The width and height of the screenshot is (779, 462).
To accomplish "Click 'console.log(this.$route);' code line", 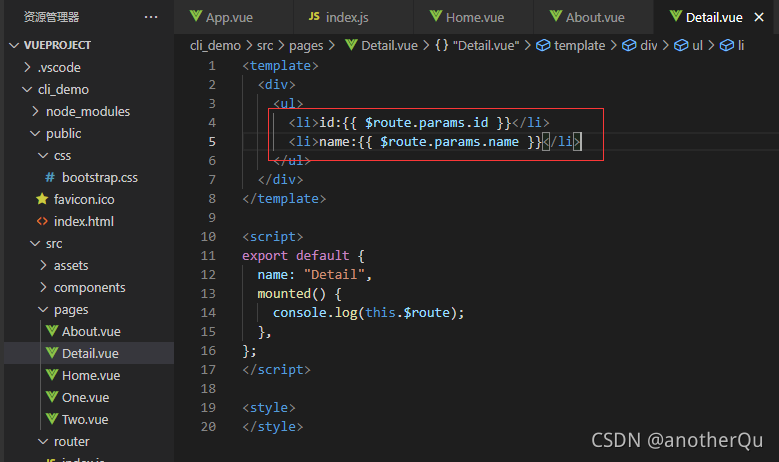I will 369,312.
